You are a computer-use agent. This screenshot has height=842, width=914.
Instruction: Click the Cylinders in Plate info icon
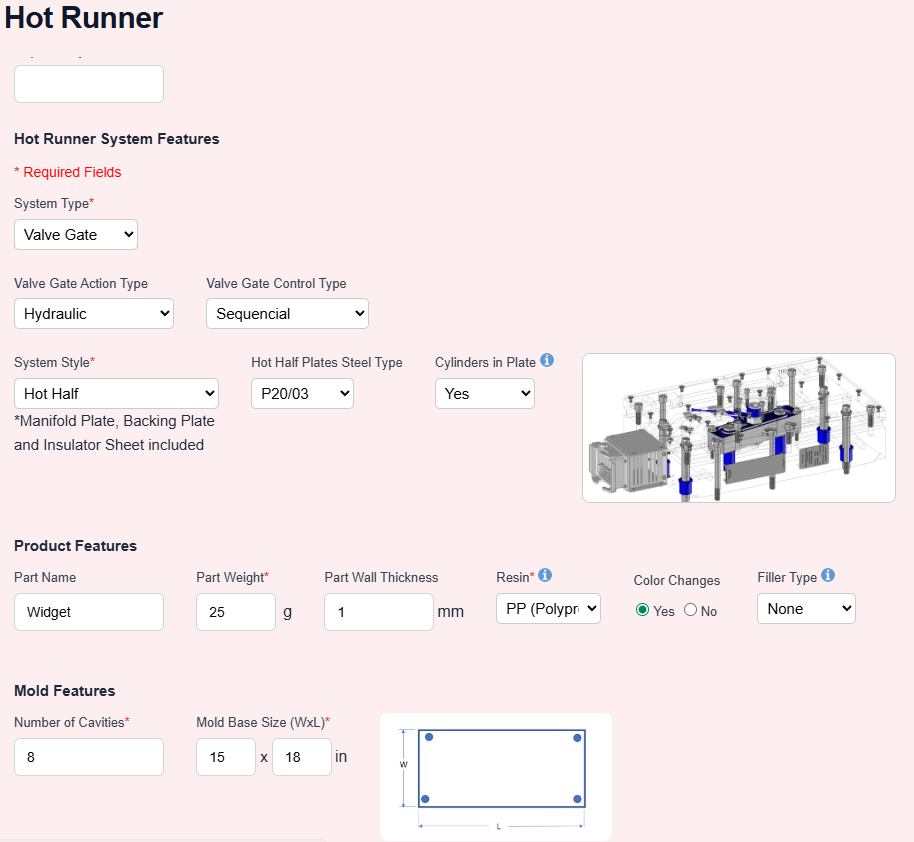tap(547, 360)
